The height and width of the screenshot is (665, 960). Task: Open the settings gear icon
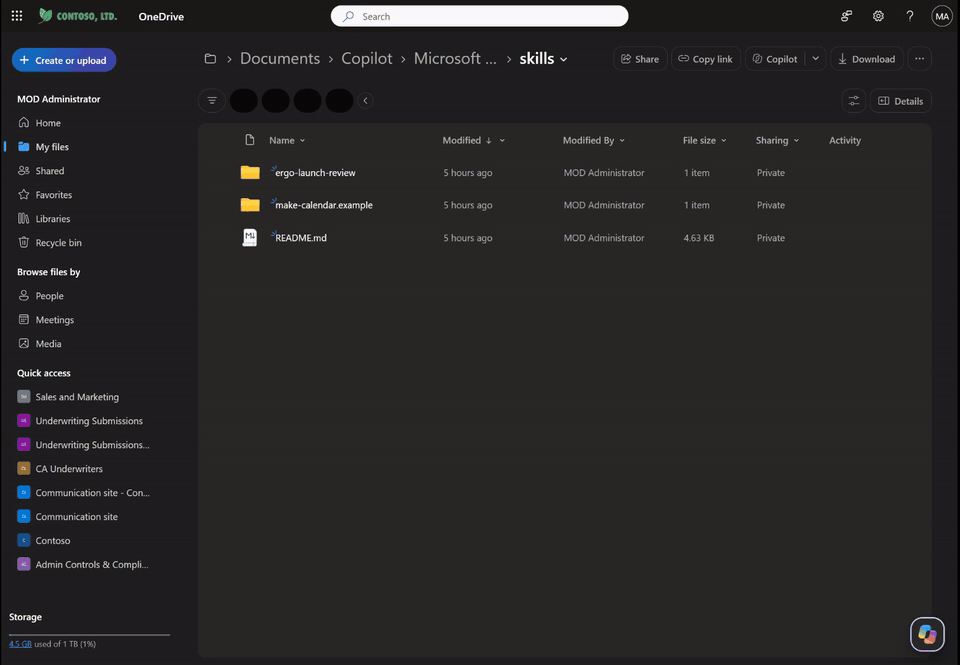878,16
